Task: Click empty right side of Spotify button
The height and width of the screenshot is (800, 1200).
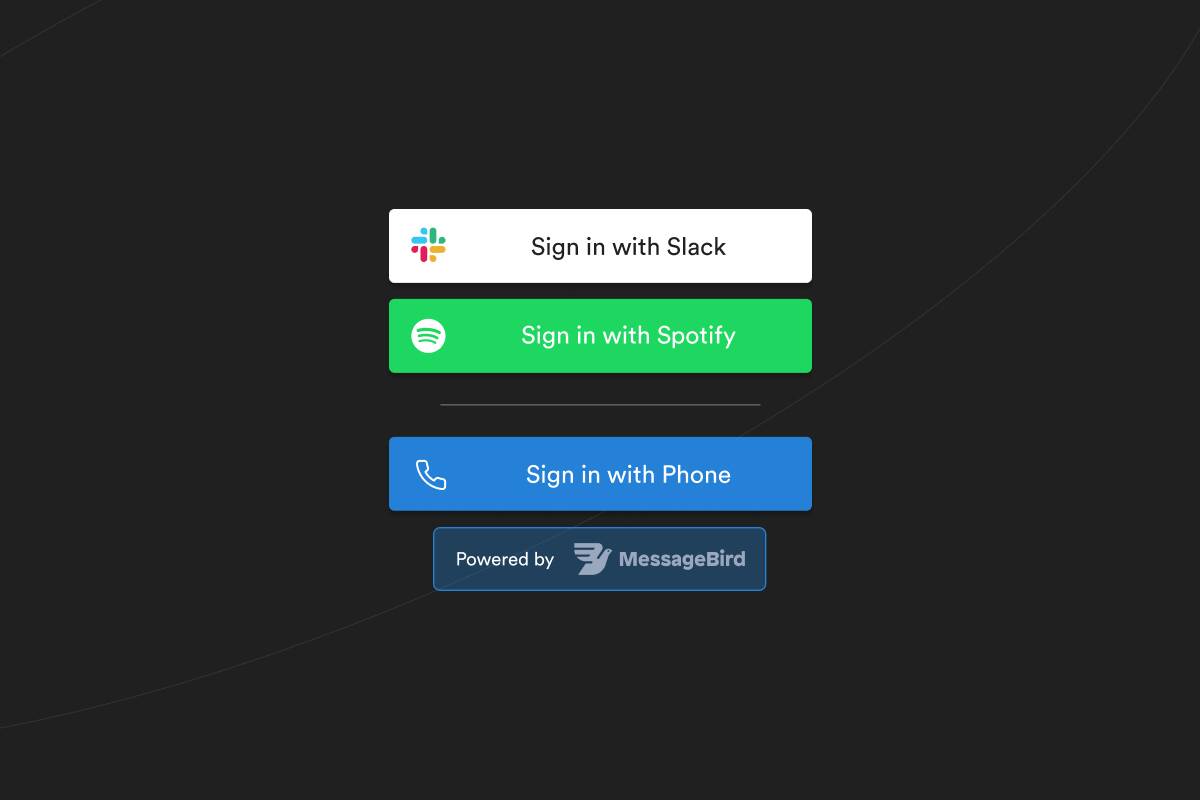Action: 774,336
